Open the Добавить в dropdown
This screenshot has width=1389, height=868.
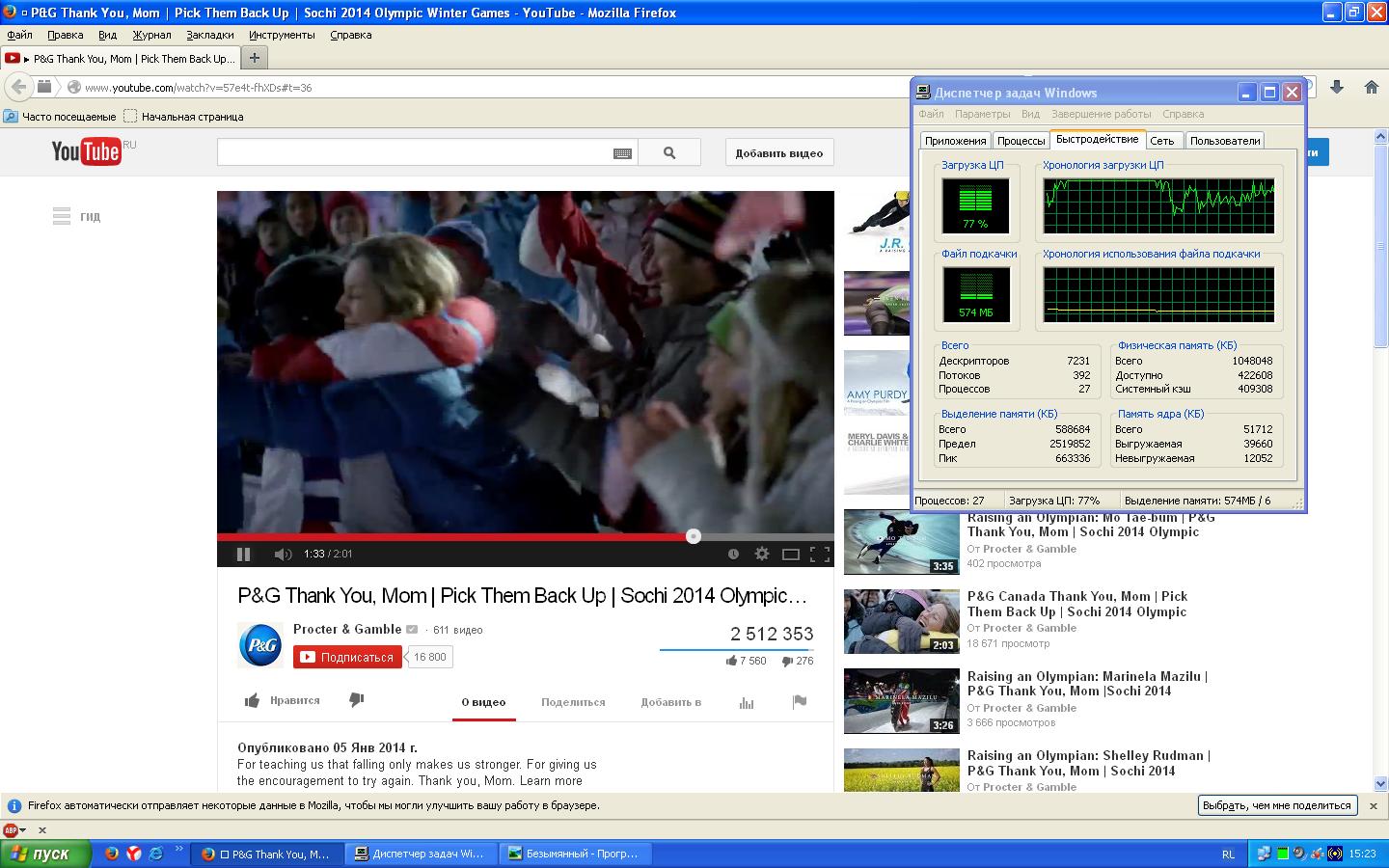670,702
